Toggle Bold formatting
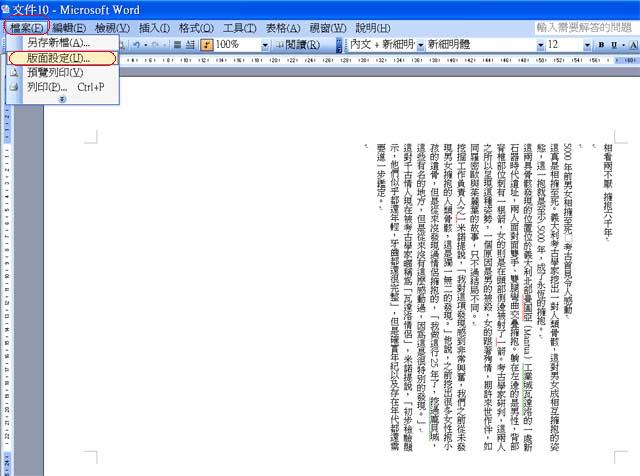 (601, 45)
